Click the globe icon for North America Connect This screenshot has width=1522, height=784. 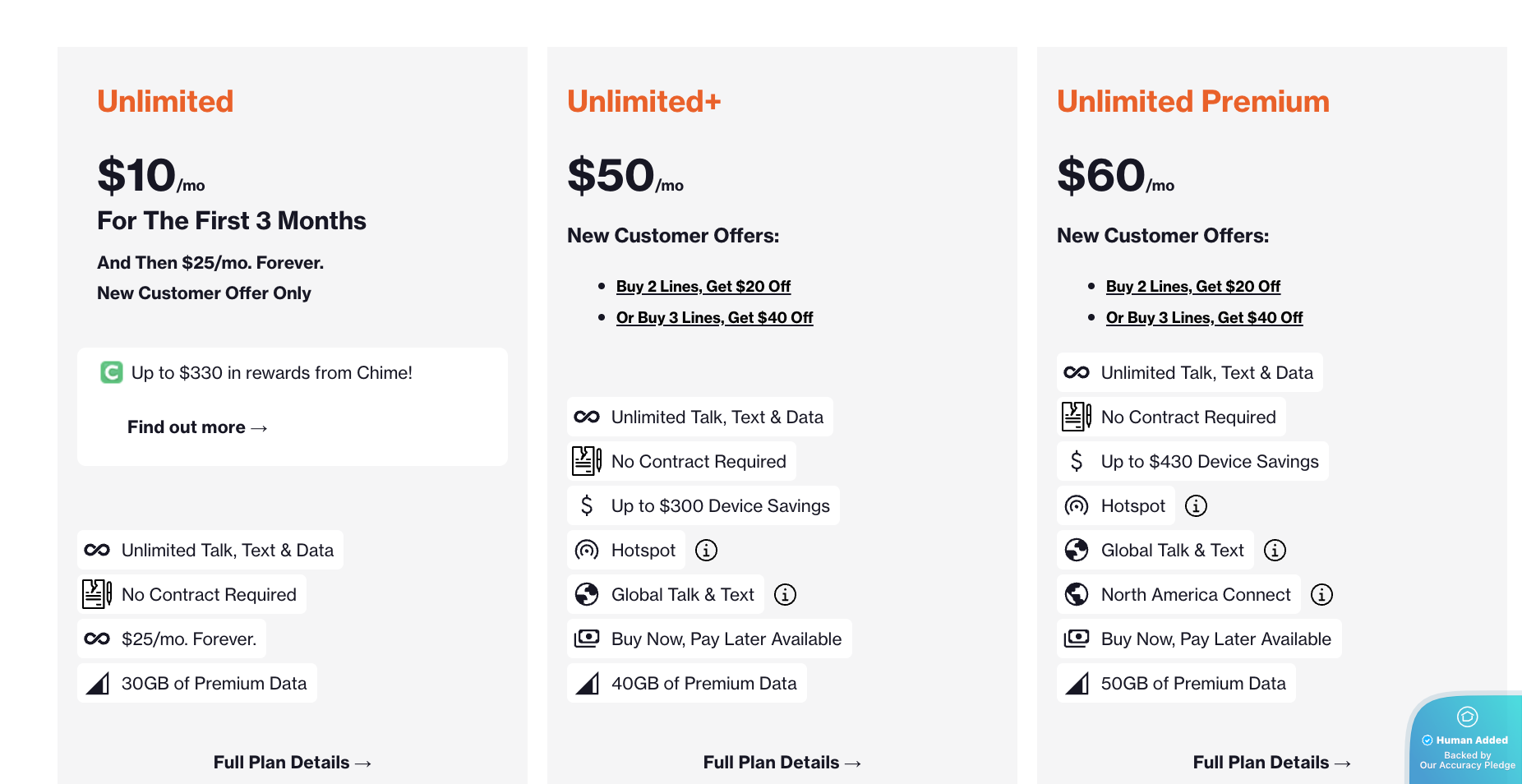[1077, 594]
